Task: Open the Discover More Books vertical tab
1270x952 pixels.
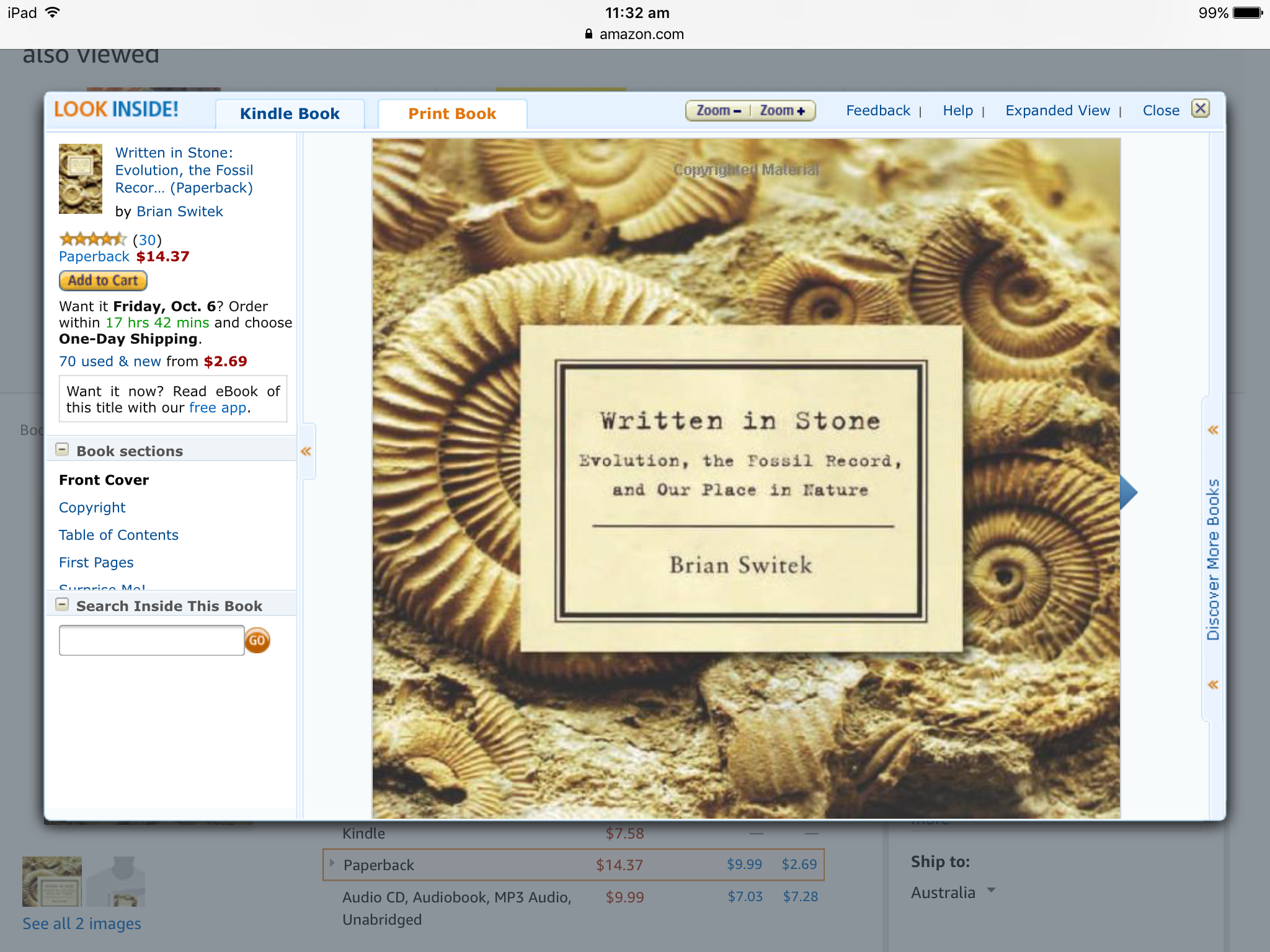Action: (1213, 559)
